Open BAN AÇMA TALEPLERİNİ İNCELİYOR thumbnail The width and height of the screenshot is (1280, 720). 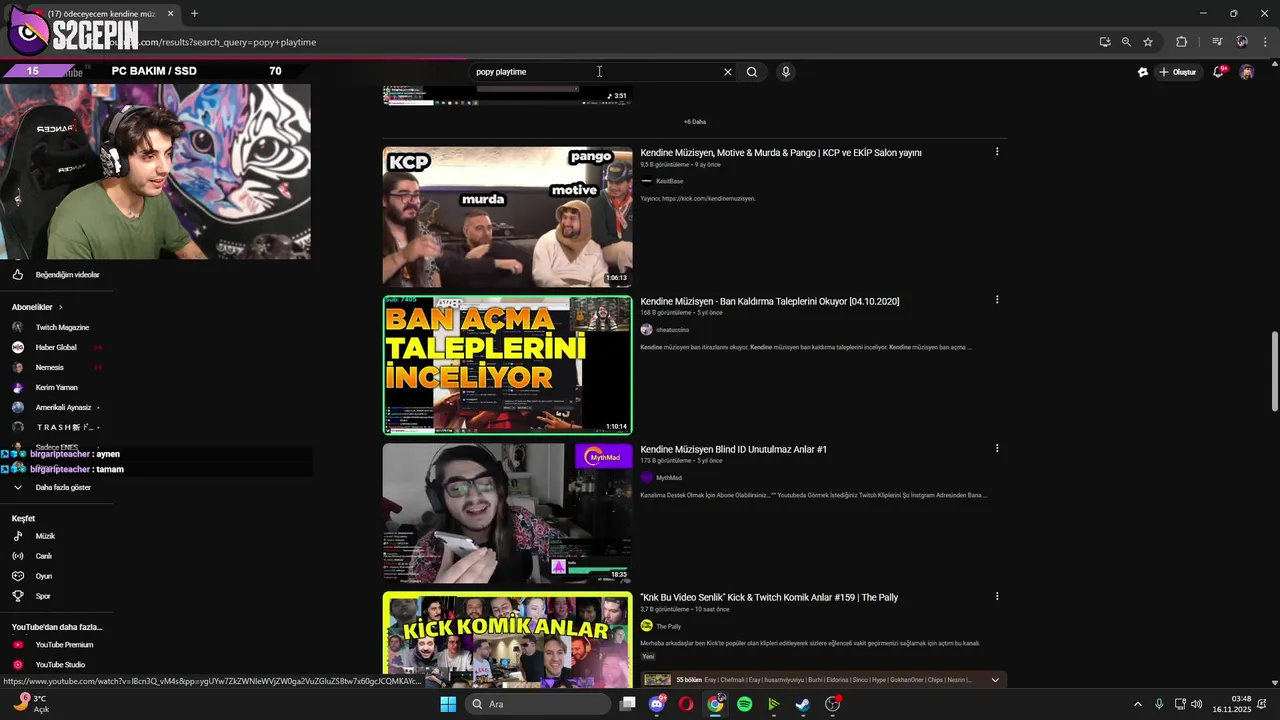(507, 365)
